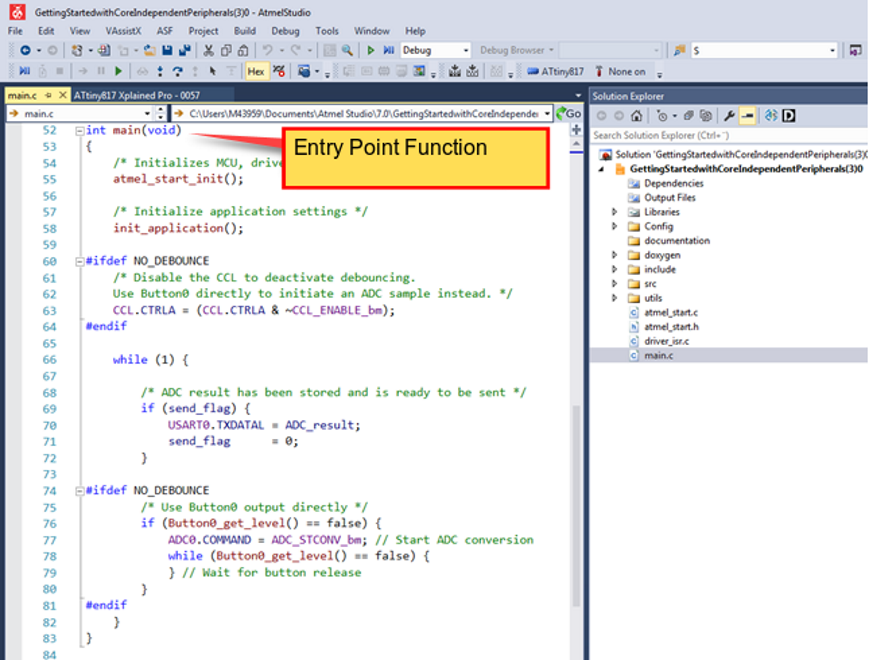Open the Build menu

tap(244, 31)
